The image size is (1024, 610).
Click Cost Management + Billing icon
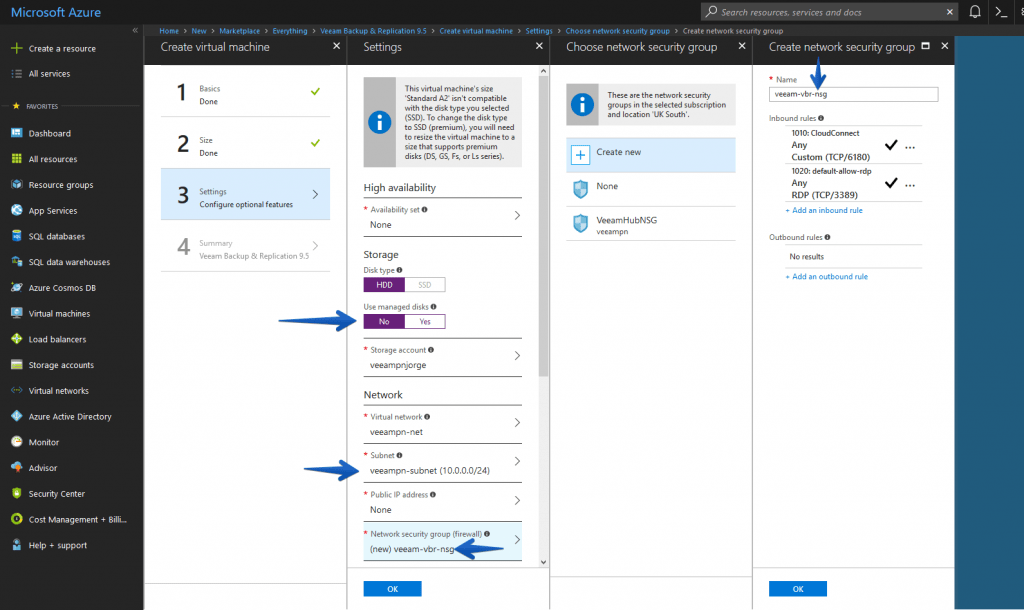click(17, 519)
